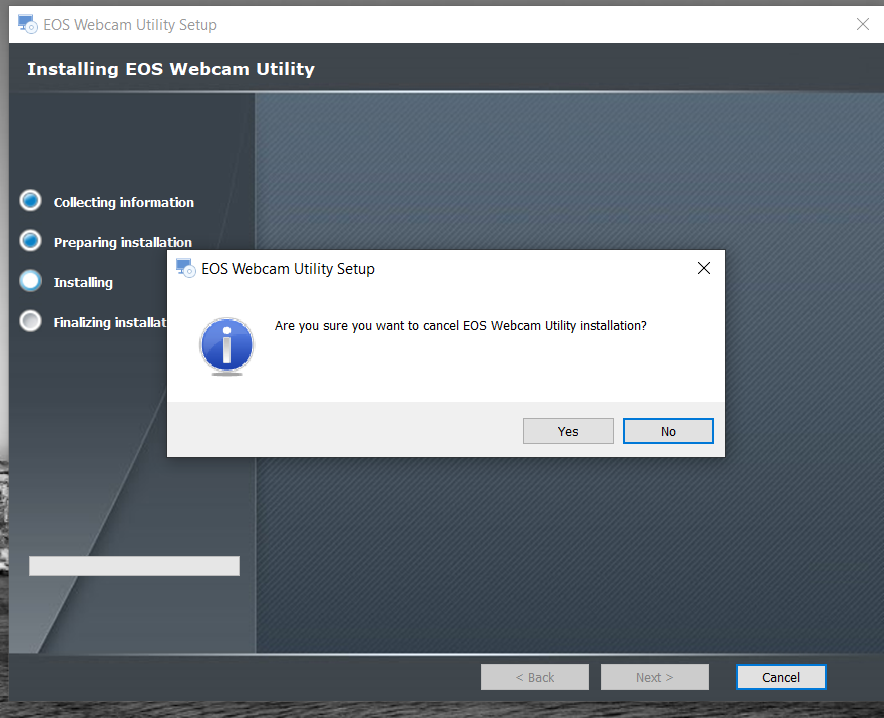Screen dimensions: 884x718
Task: Click the Preparing installation step indicator
Action: click(x=31, y=241)
